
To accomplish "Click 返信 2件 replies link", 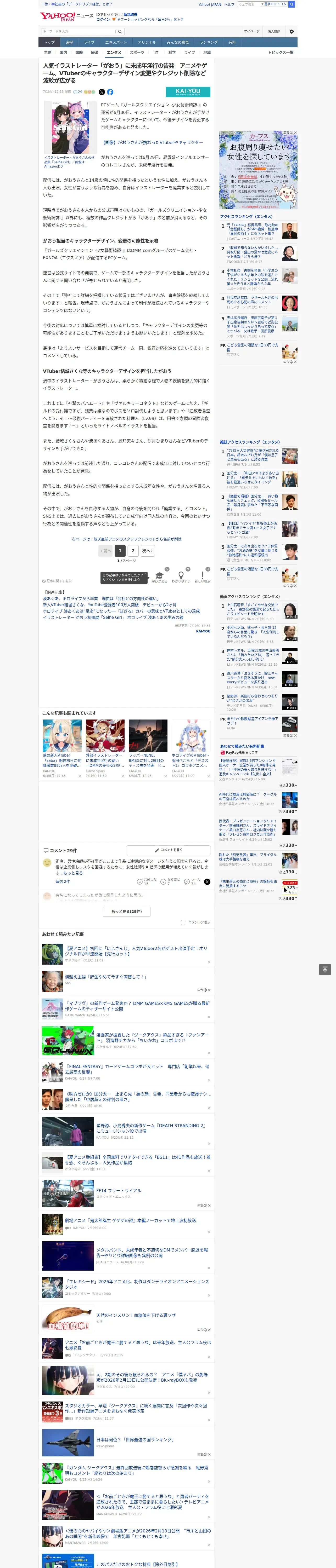I will (63, 881).
